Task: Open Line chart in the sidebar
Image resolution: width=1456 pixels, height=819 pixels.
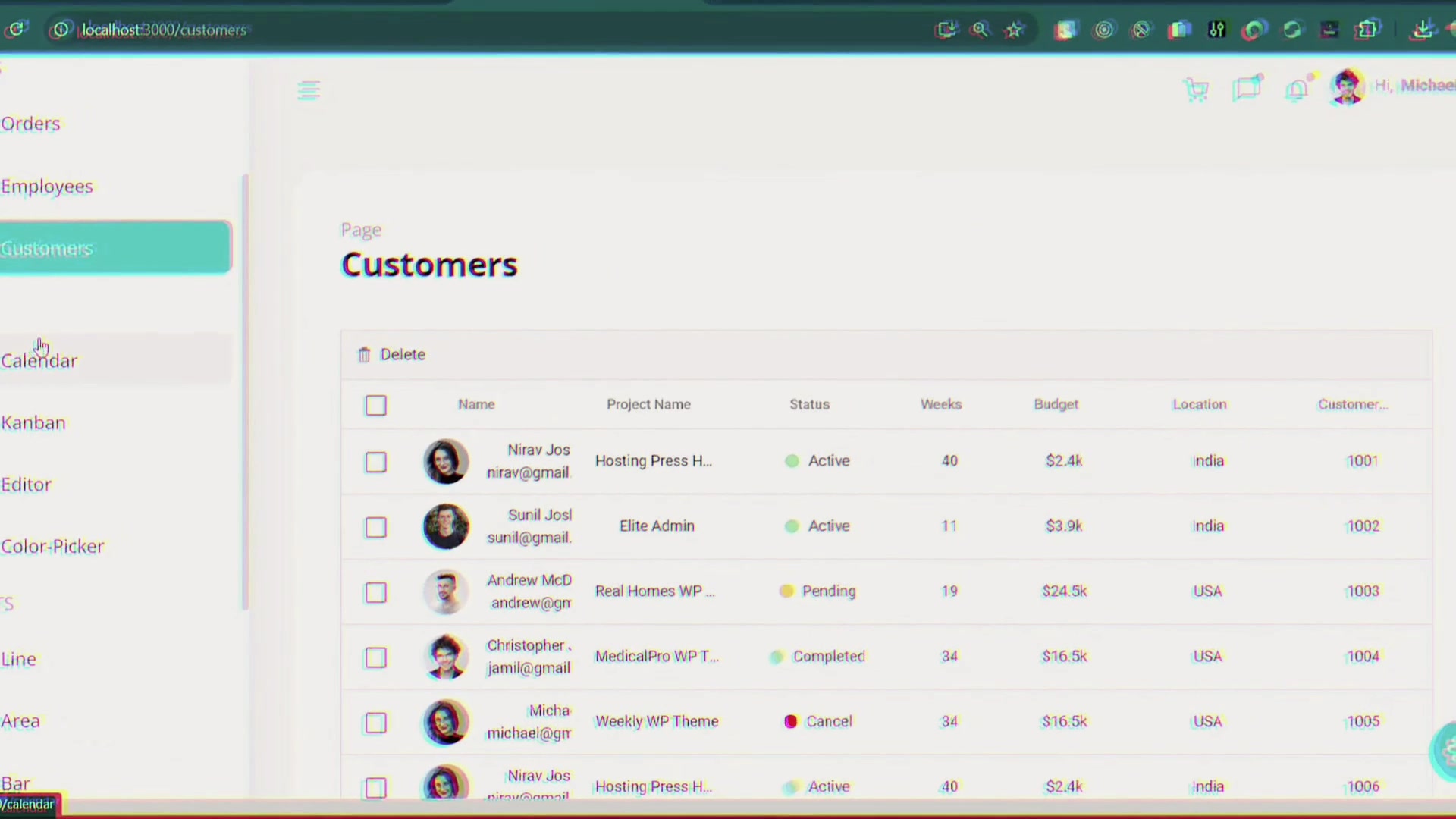Action: coord(18,659)
